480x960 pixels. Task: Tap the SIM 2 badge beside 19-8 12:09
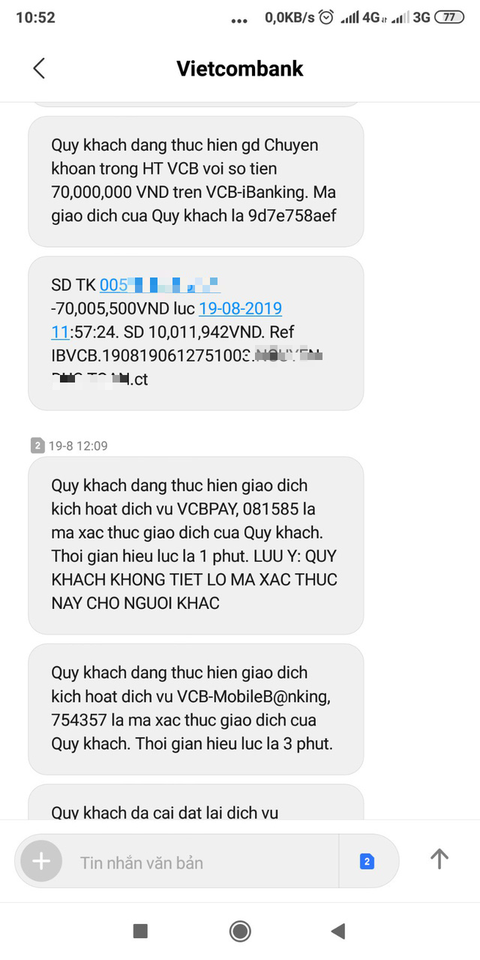point(37,446)
